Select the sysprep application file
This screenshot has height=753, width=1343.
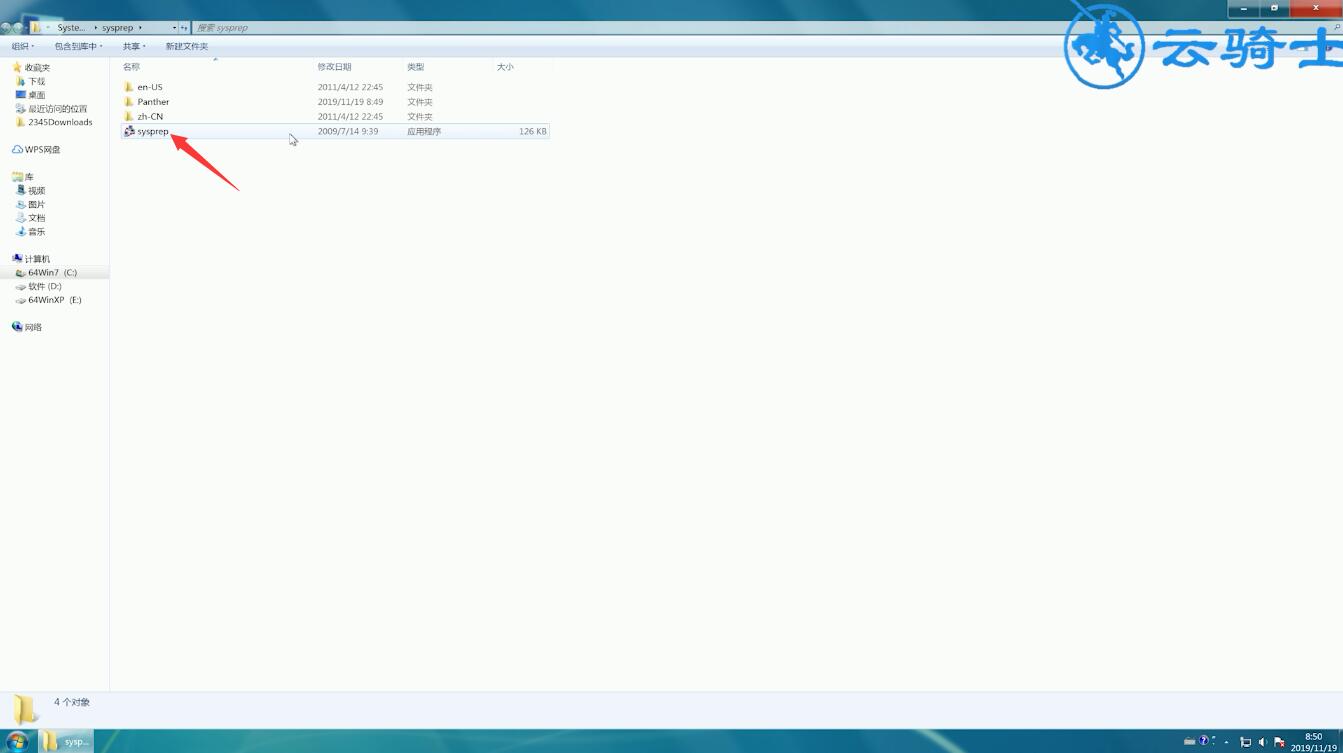tap(335, 131)
